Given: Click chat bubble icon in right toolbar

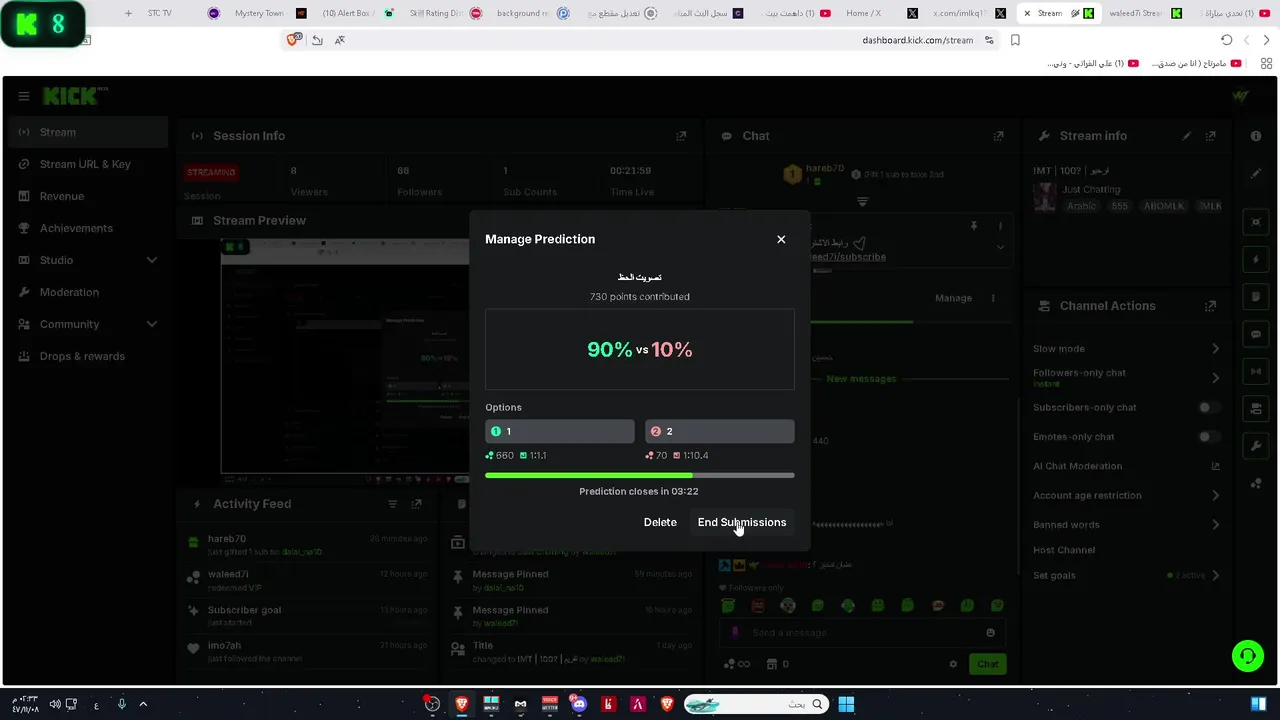Looking at the screenshot, I should (1256, 334).
